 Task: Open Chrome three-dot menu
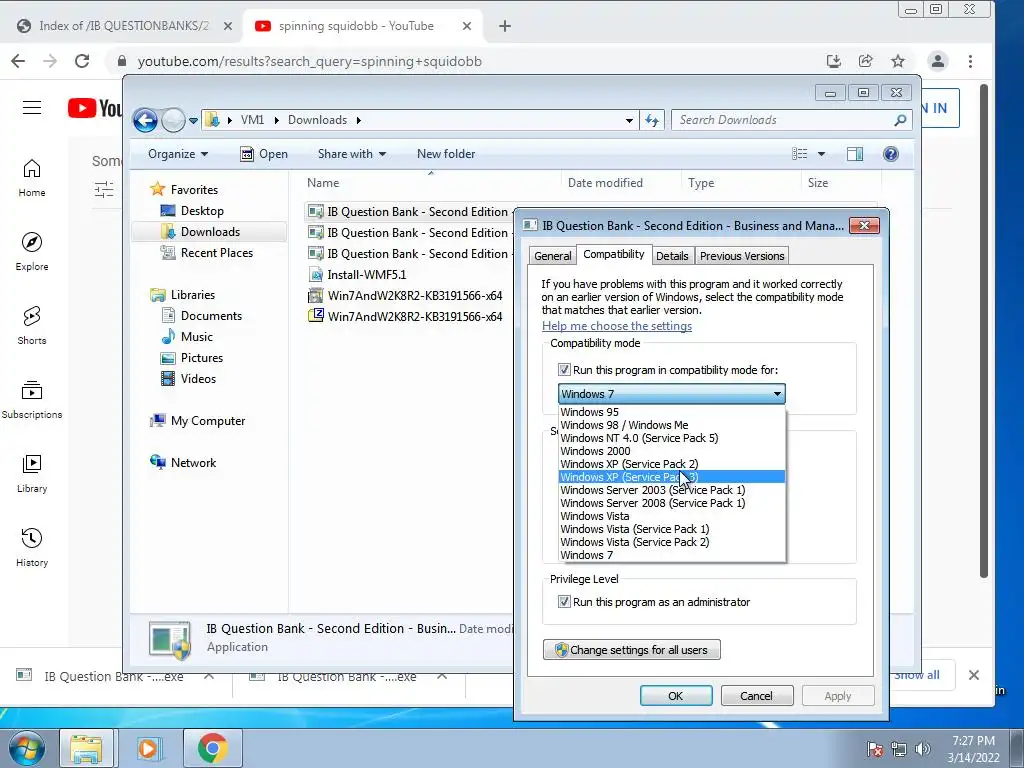pos(970,61)
